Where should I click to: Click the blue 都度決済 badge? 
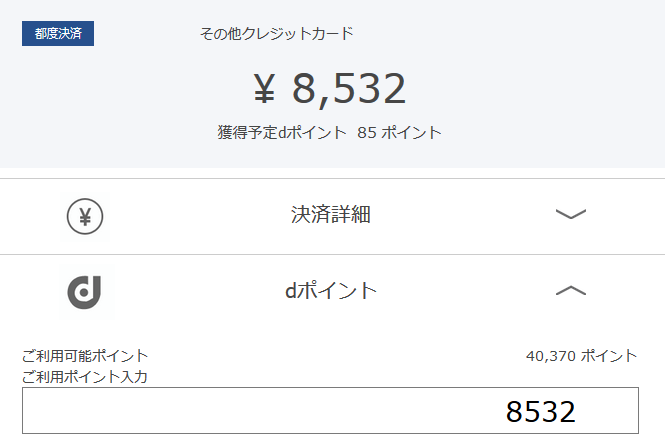58,34
